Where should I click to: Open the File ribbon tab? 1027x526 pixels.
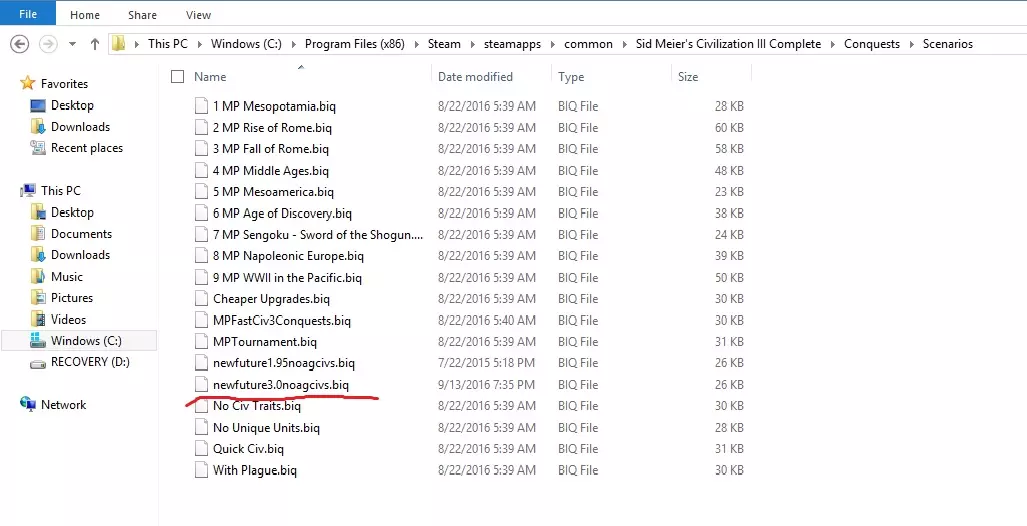tap(28, 14)
